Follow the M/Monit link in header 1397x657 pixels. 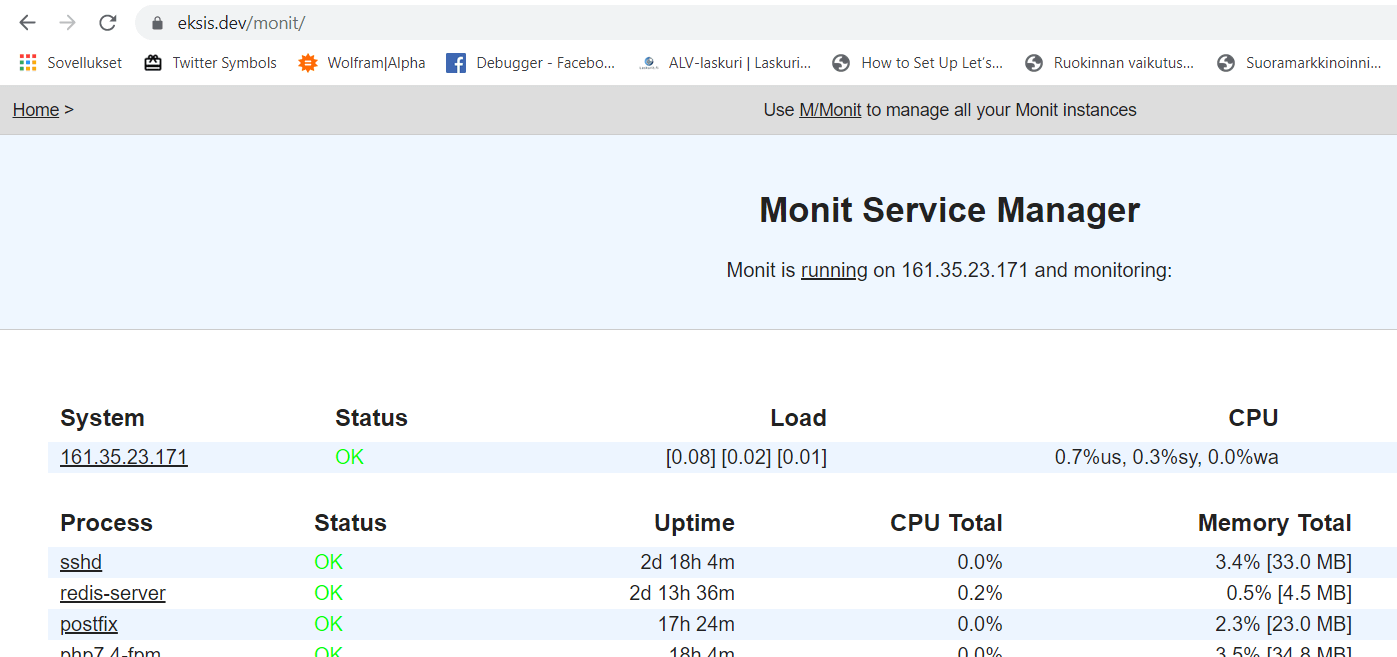pos(830,110)
